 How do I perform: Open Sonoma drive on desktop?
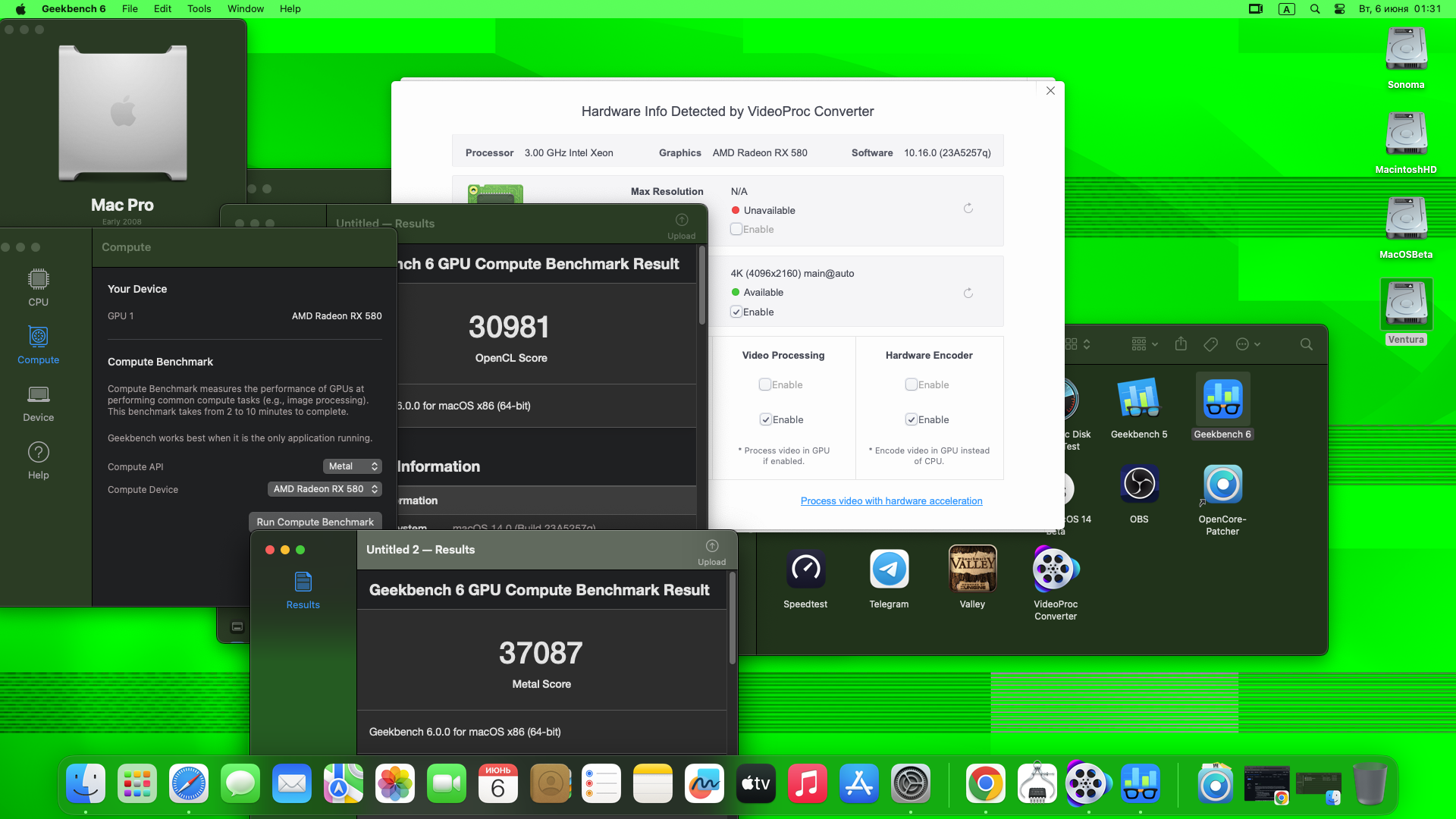point(1406,58)
